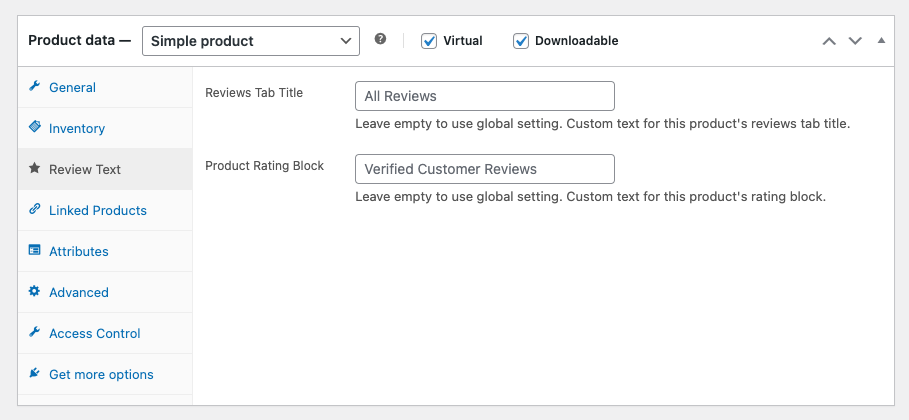The image size is (909, 420).
Task: Switch to the Inventory tab
Action: (x=77, y=128)
